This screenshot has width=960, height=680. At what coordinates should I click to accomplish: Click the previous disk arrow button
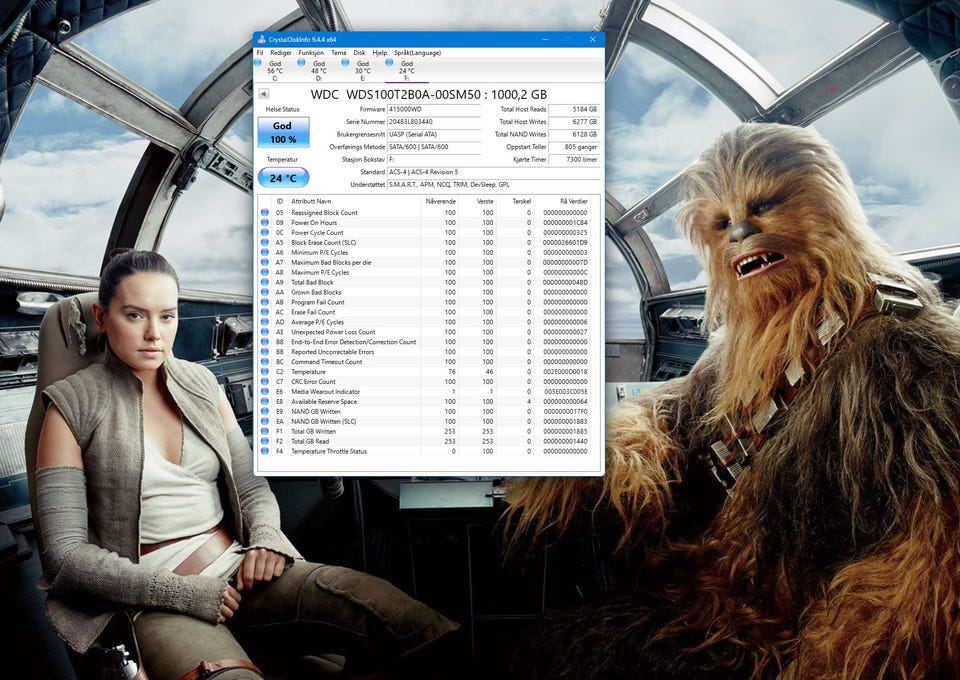[264, 94]
